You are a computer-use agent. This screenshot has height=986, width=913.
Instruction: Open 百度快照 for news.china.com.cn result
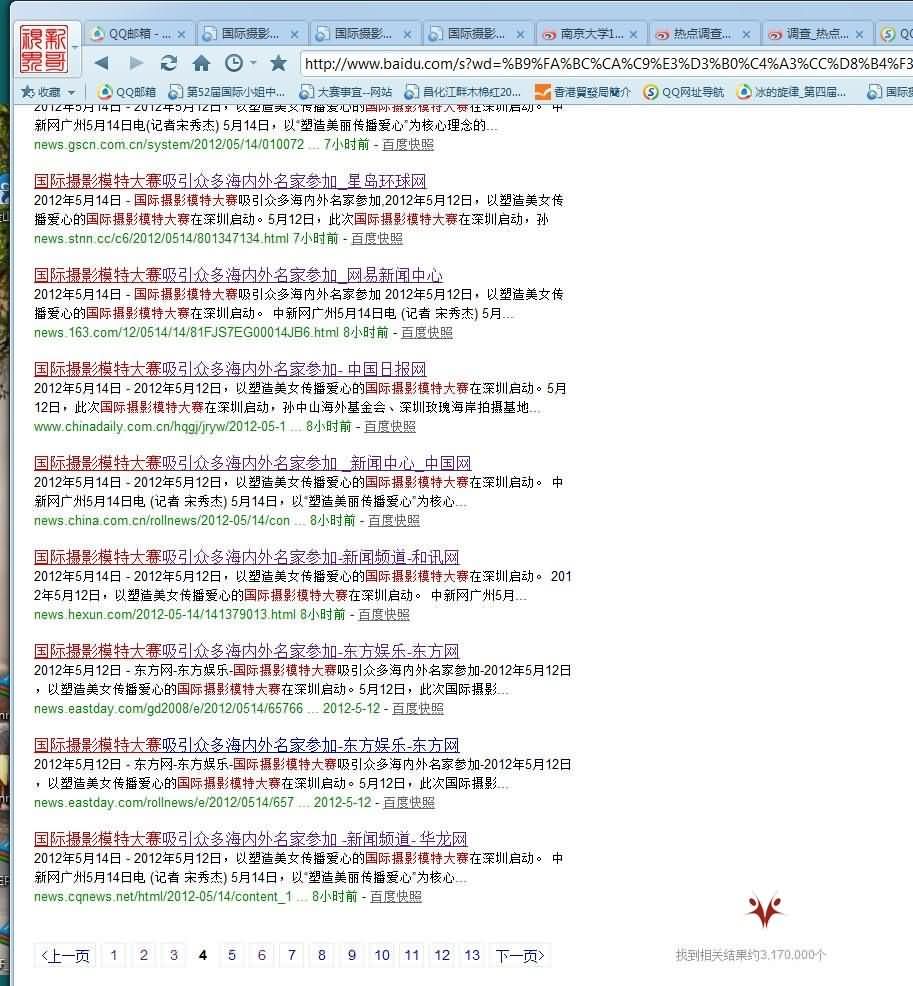point(394,521)
